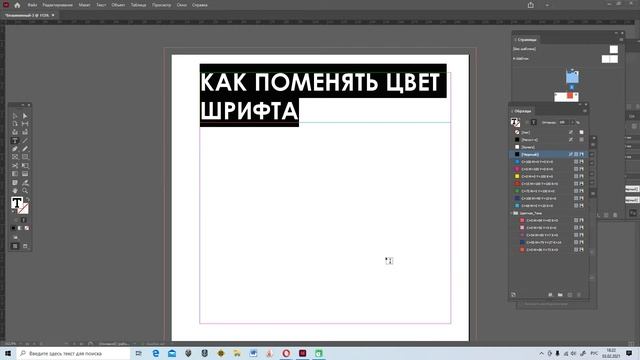Open the Текст menu
Viewport: 640px width, 360px height.
coord(101,5)
